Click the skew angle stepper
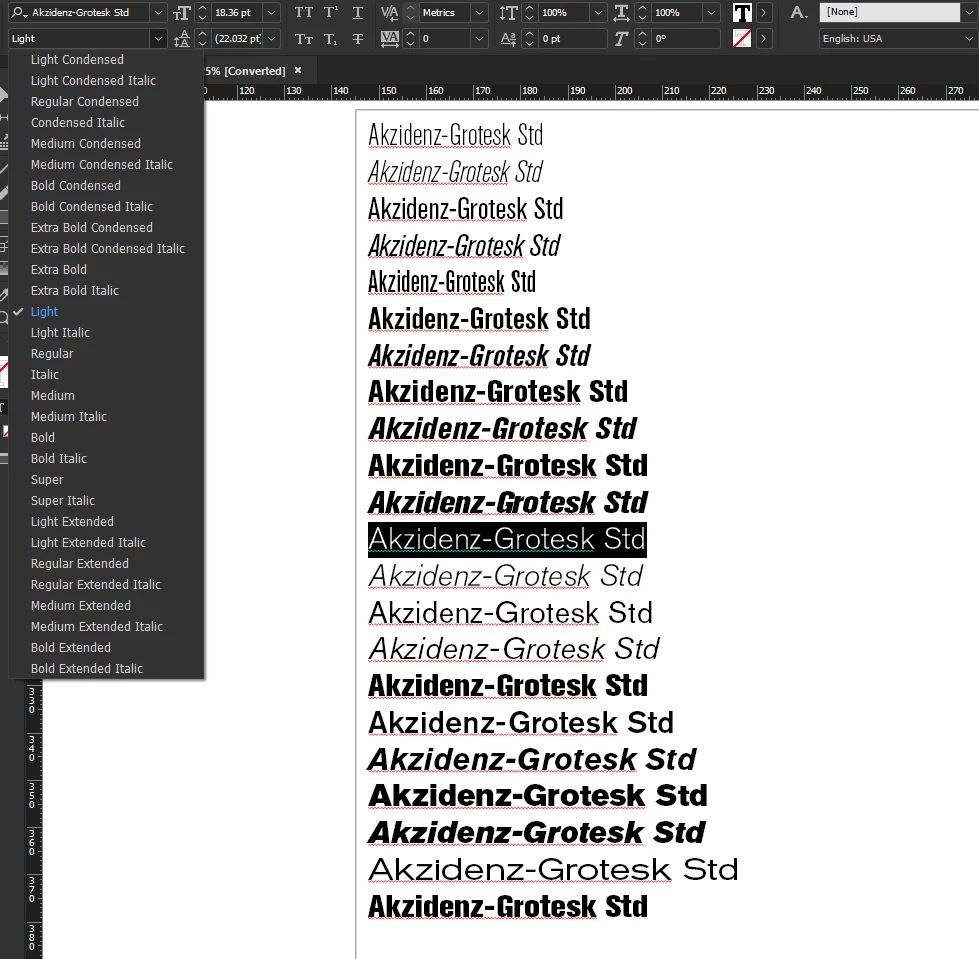Screen dimensions: 979x959 [x=642, y=39]
